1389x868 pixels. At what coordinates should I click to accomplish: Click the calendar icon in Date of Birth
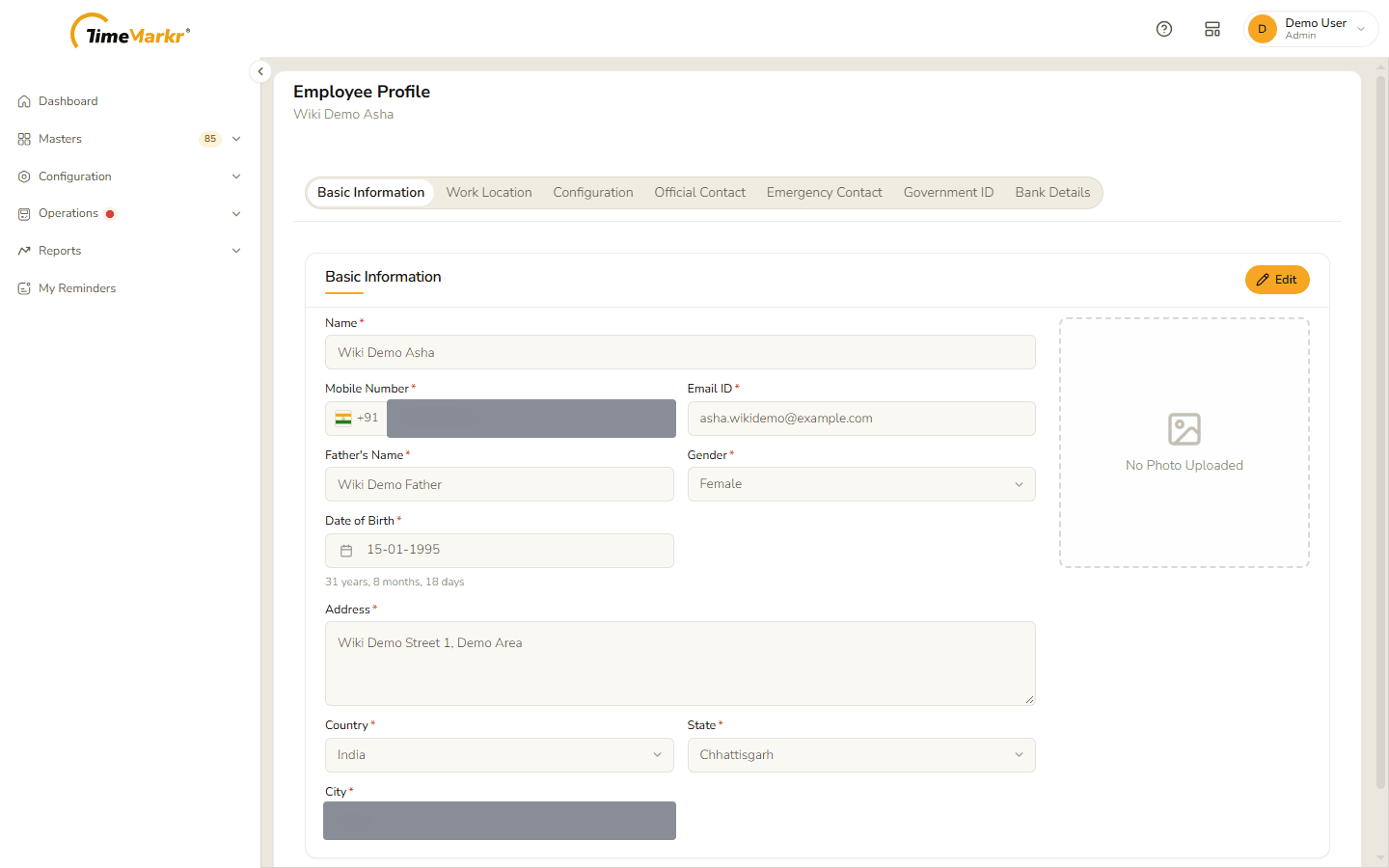(346, 551)
